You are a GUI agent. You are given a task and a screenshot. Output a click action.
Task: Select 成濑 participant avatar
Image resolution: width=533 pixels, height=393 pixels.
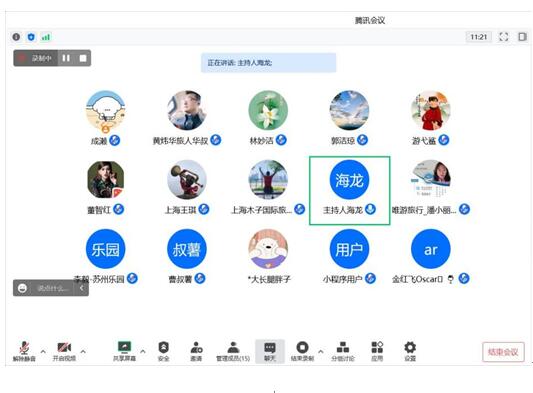(x=105, y=111)
